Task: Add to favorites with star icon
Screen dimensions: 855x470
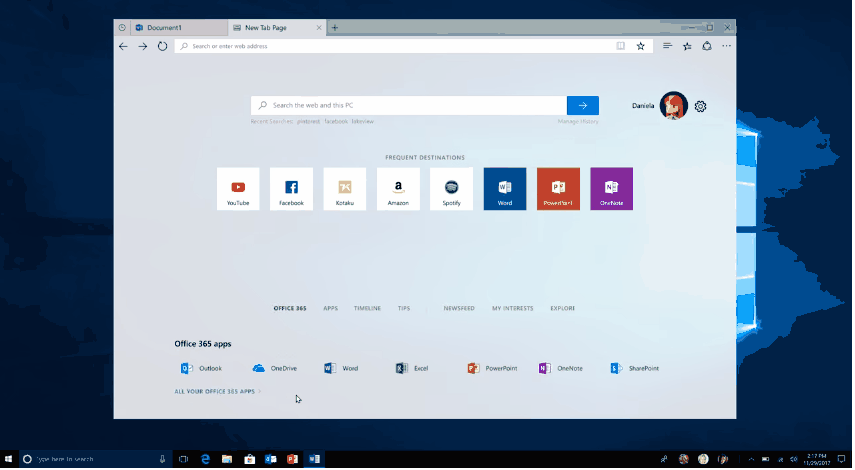Action: click(x=641, y=46)
